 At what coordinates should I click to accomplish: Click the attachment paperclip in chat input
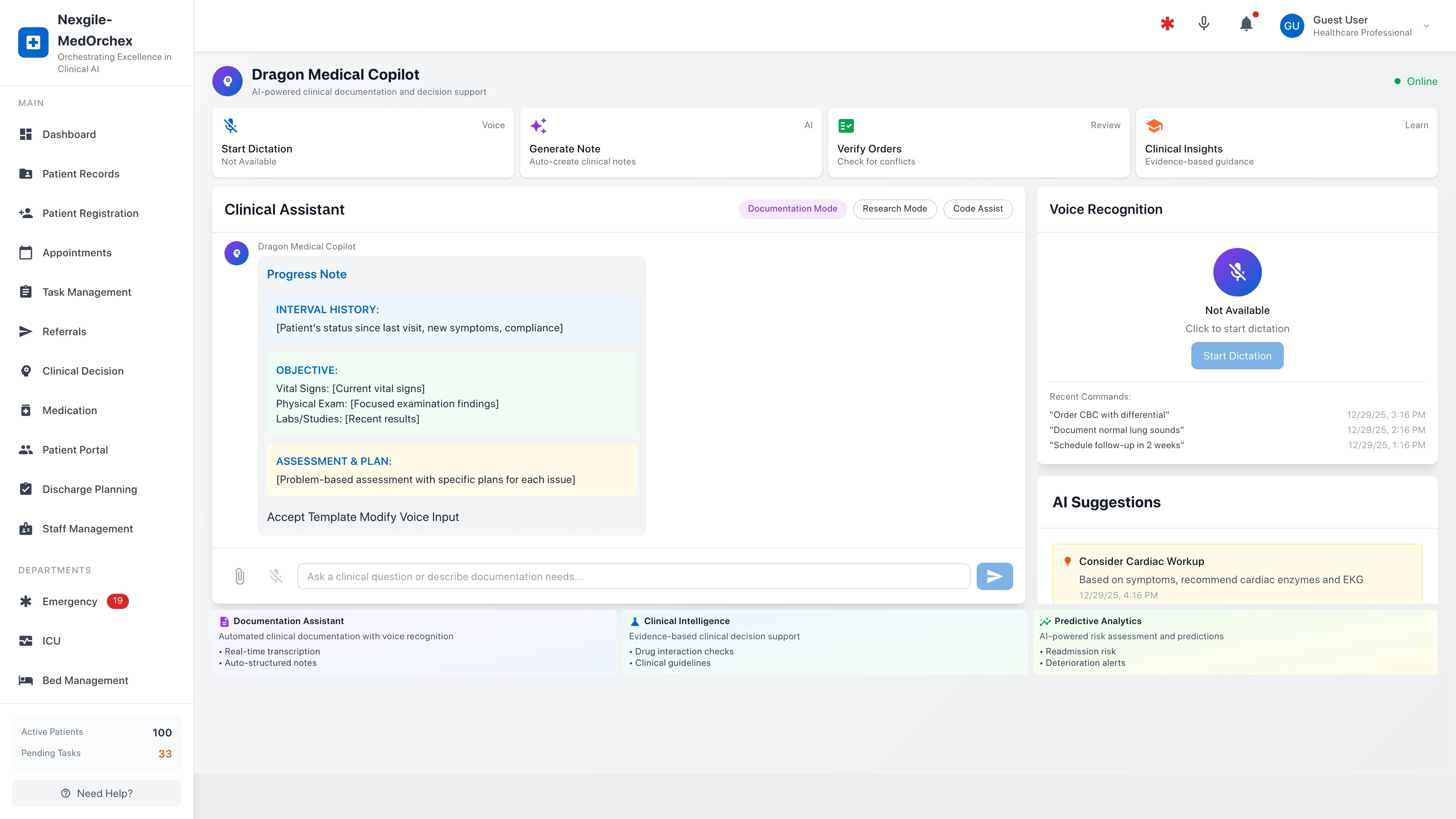coord(240,576)
